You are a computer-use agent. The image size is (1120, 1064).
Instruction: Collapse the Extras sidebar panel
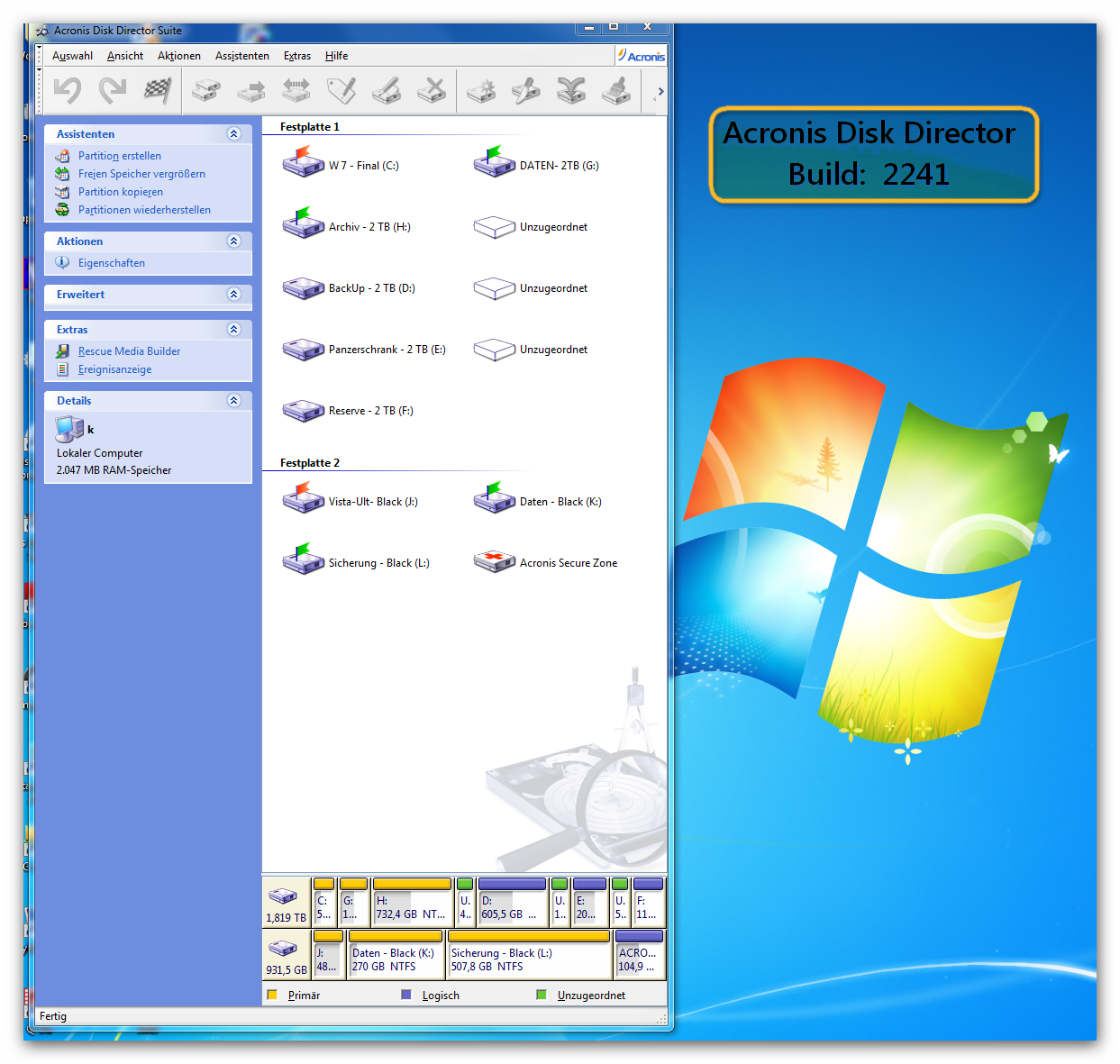[234, 330]
